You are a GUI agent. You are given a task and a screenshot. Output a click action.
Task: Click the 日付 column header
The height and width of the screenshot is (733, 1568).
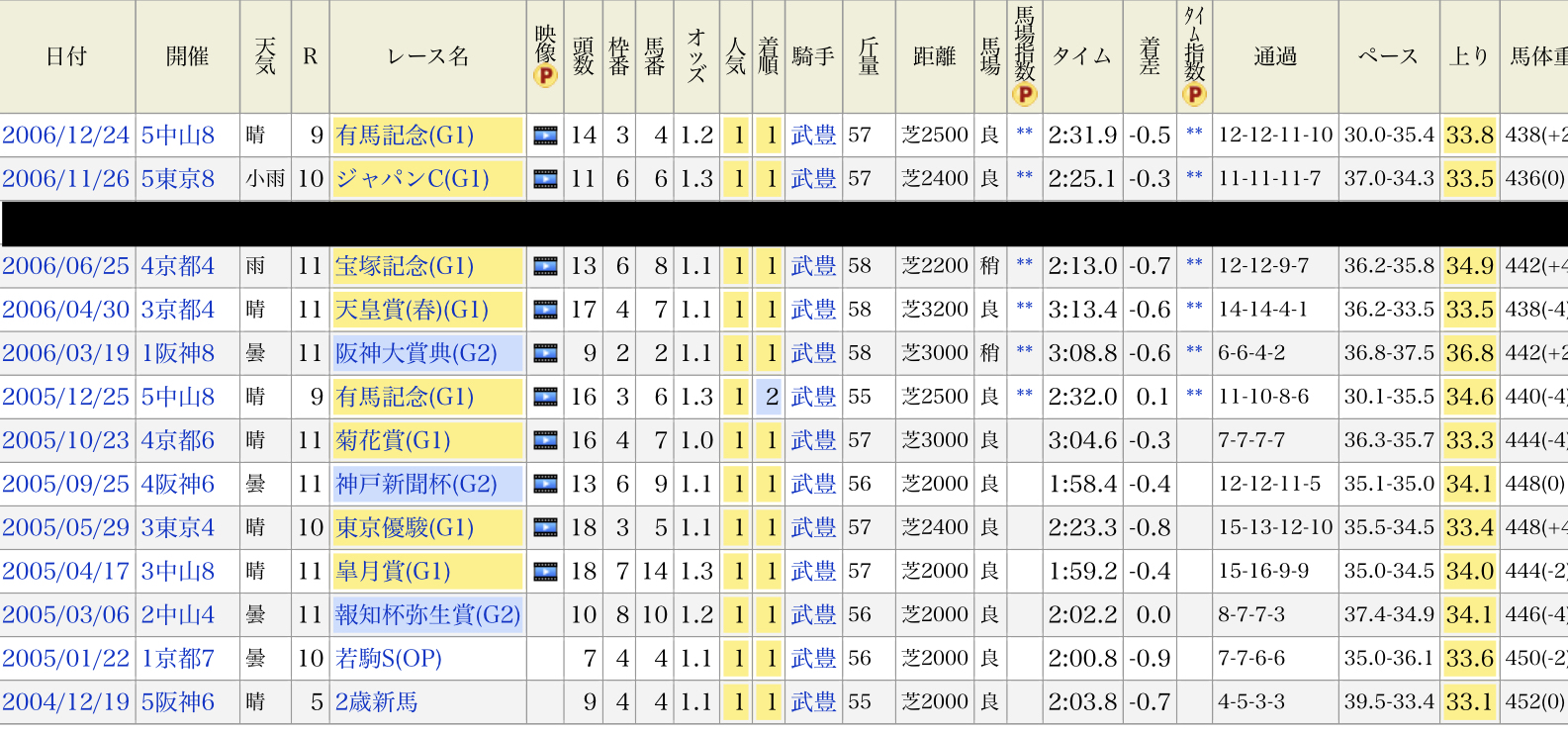tap(66, 56)
